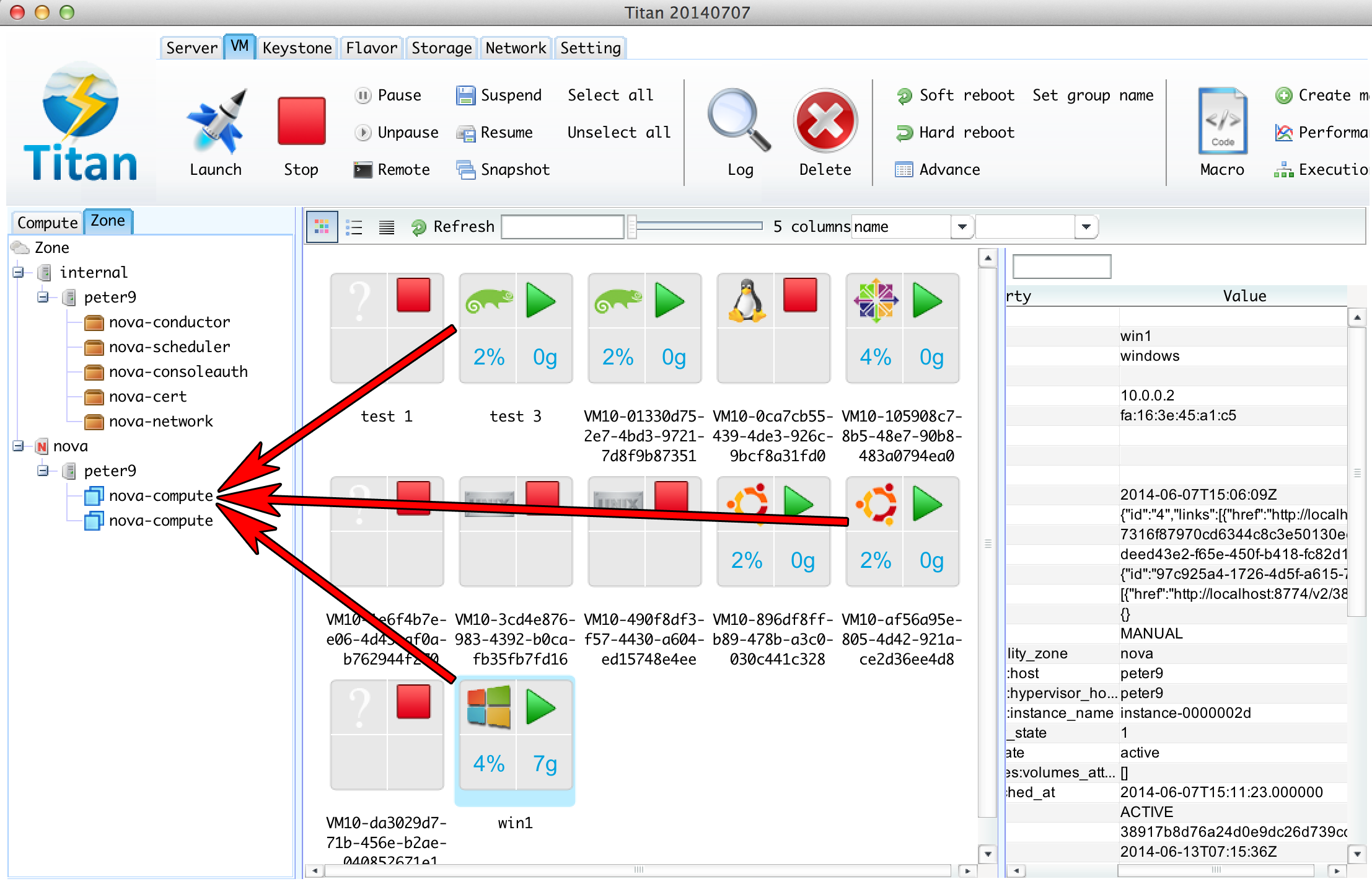
Task: Collapse peter9 under nova
Action: coord(43,471)
